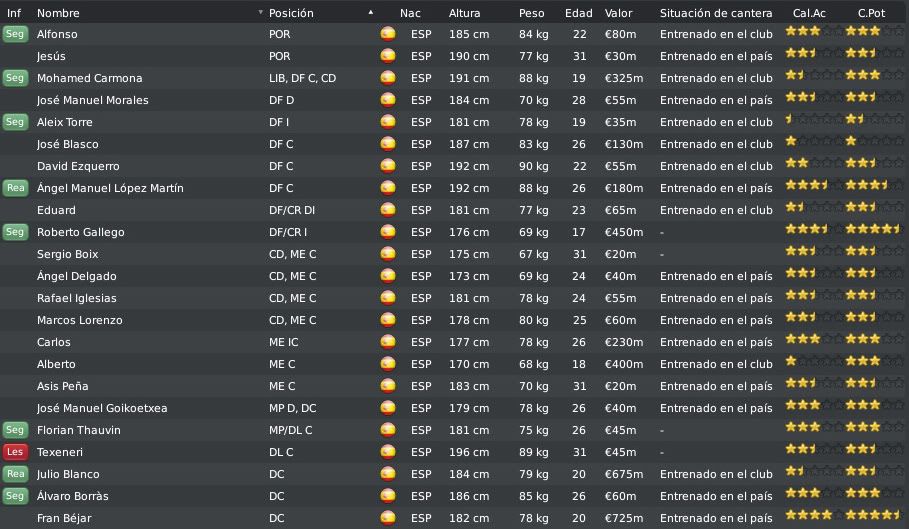The height and width of the screenshot is (529, 909).
Task: Click the Spain flag icon in Jesús row
Action: (x=388, y=56)
